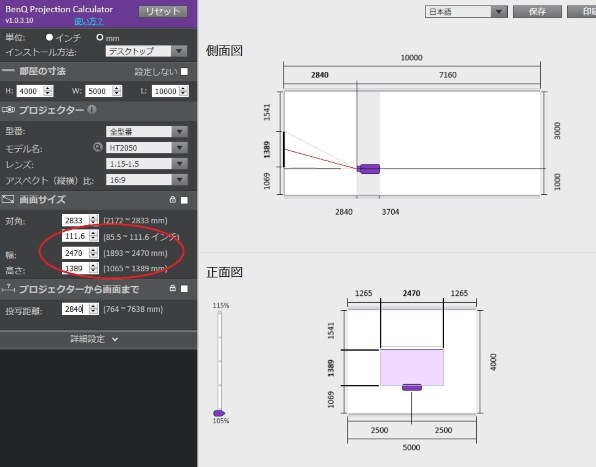Click the projector icon in the front view

[412, 387]
